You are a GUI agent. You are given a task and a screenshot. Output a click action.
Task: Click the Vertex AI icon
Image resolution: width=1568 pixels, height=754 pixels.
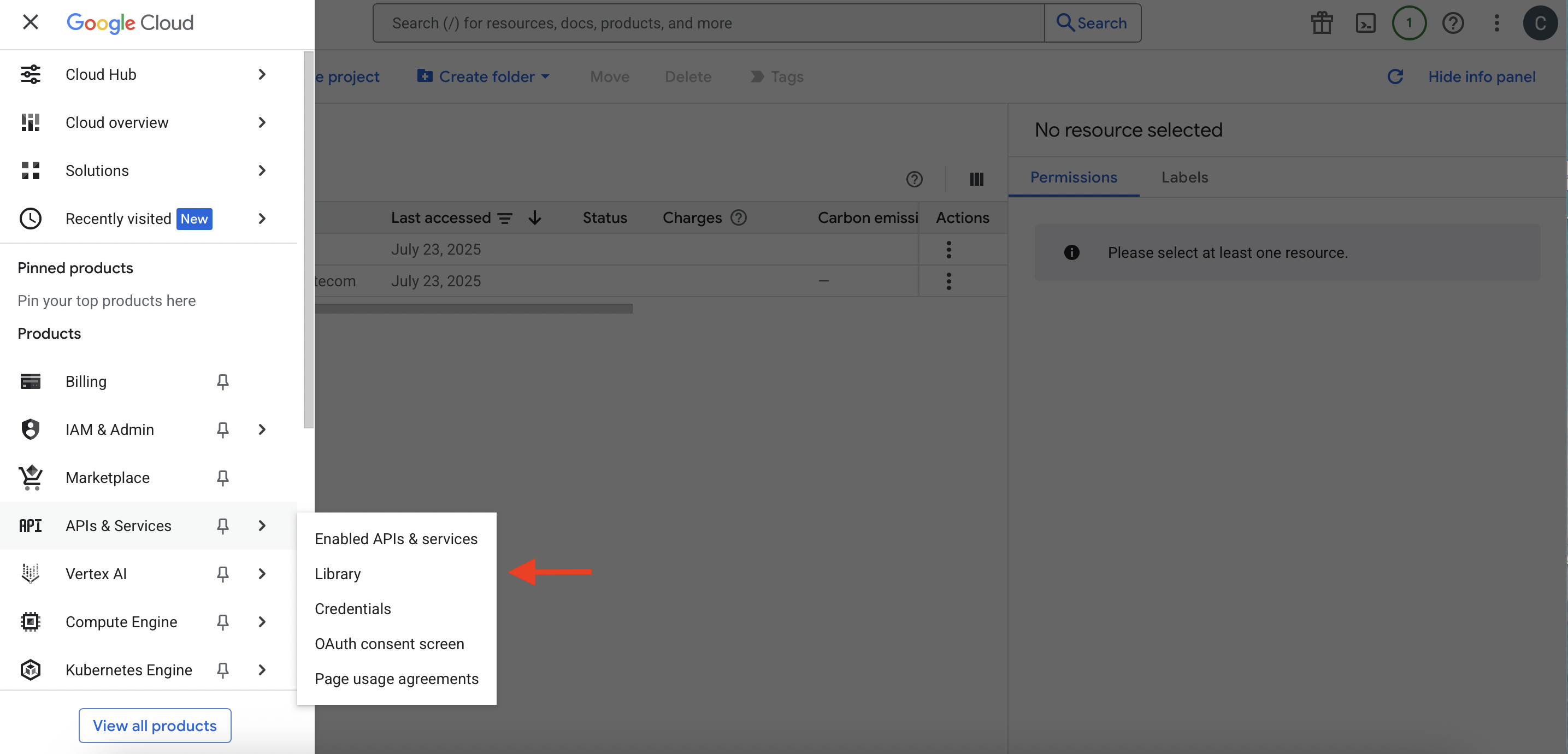(x=31, y=574)
